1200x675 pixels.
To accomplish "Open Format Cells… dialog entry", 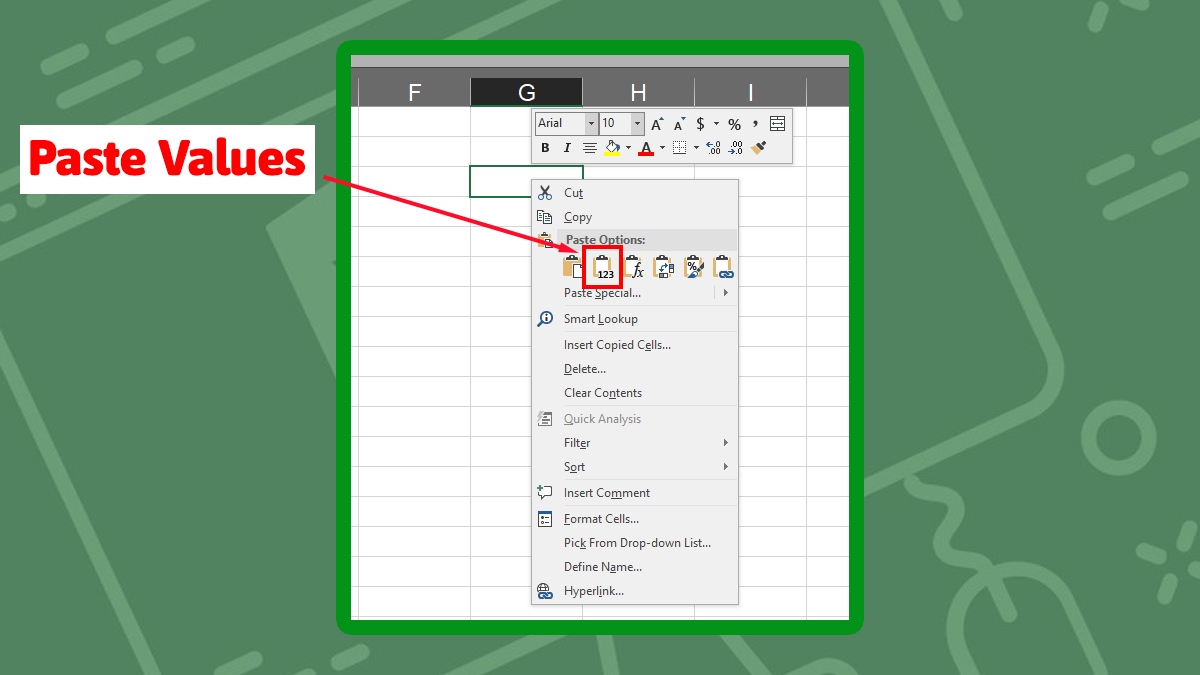I will pyautogui.click(x=635, y=519).
